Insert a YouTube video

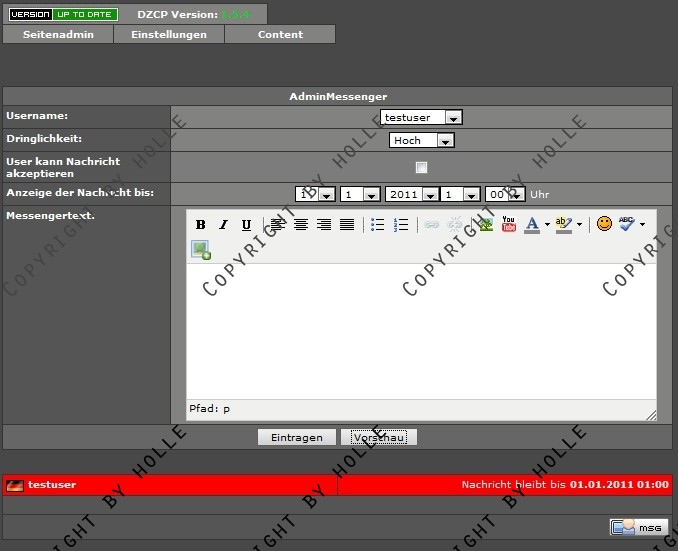[x=509, y=224]
